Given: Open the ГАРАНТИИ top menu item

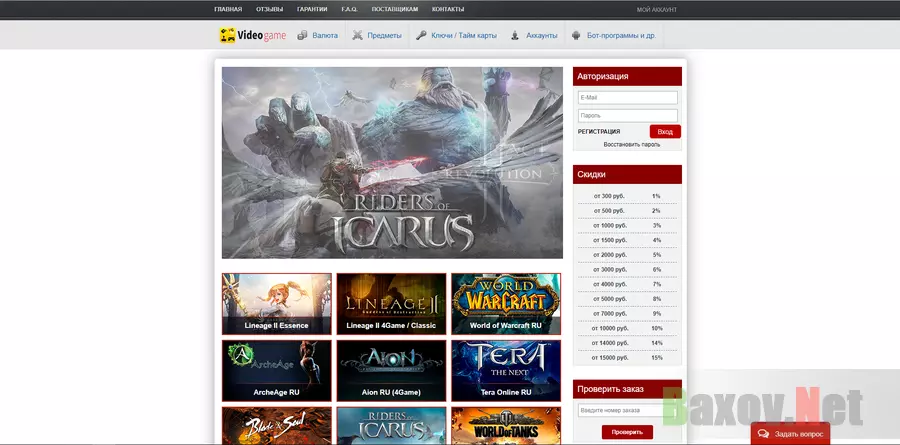Looking at the screenshot, I should 312,10.
